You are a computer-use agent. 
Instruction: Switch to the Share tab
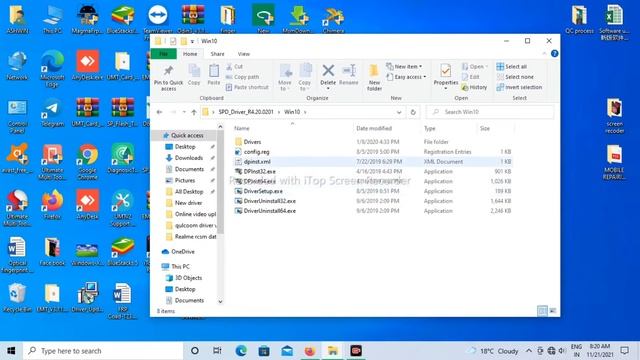[x=217, y=53]
